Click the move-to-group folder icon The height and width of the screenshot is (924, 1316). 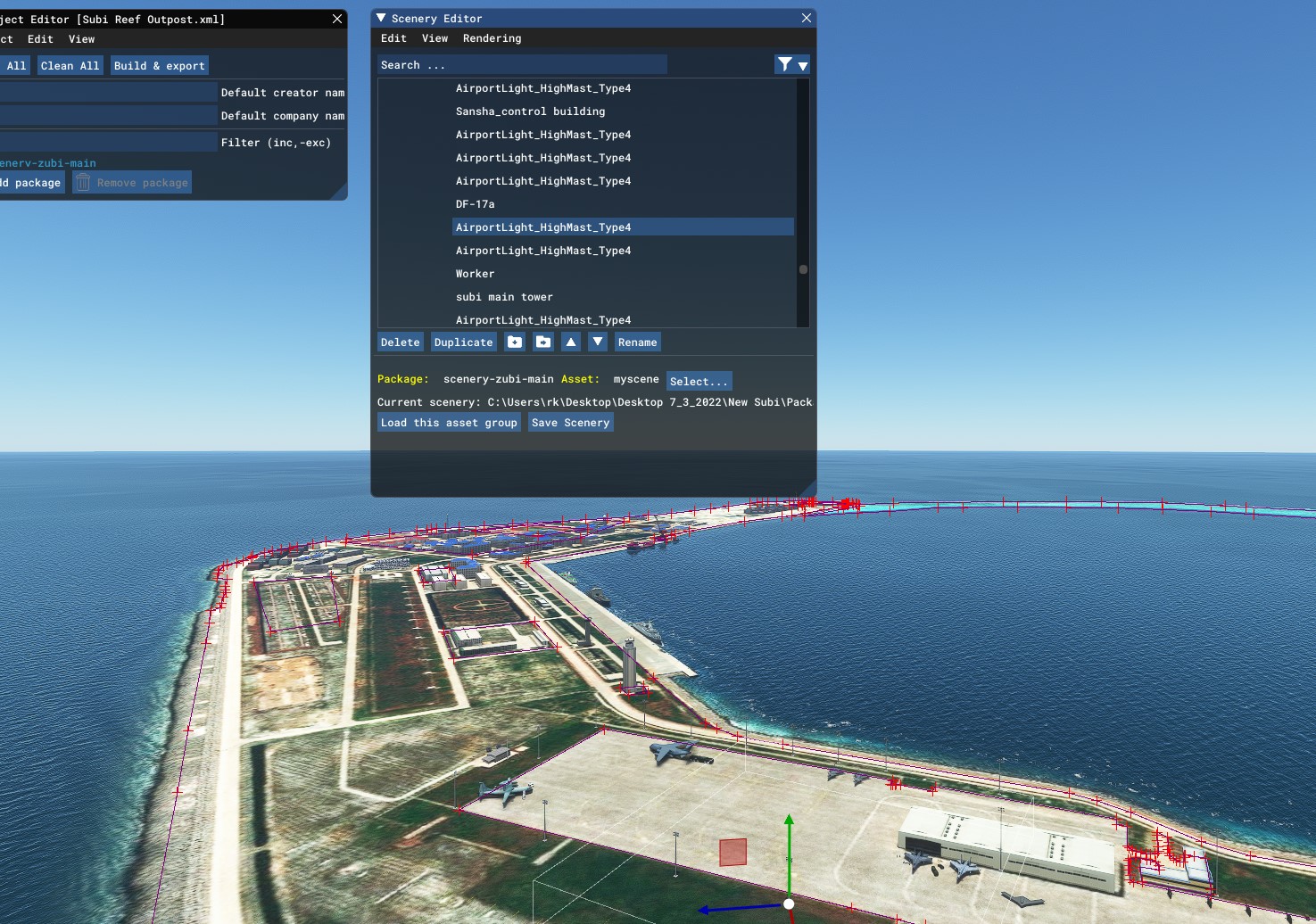click(x=543, y=342)
